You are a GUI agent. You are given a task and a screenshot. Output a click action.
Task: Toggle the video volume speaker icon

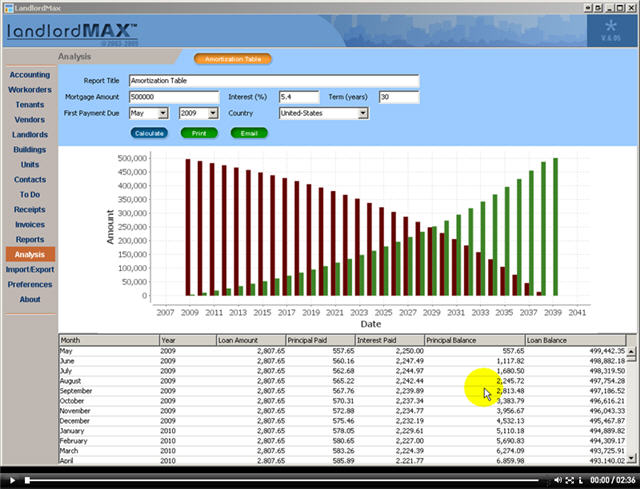pos(558,480)
